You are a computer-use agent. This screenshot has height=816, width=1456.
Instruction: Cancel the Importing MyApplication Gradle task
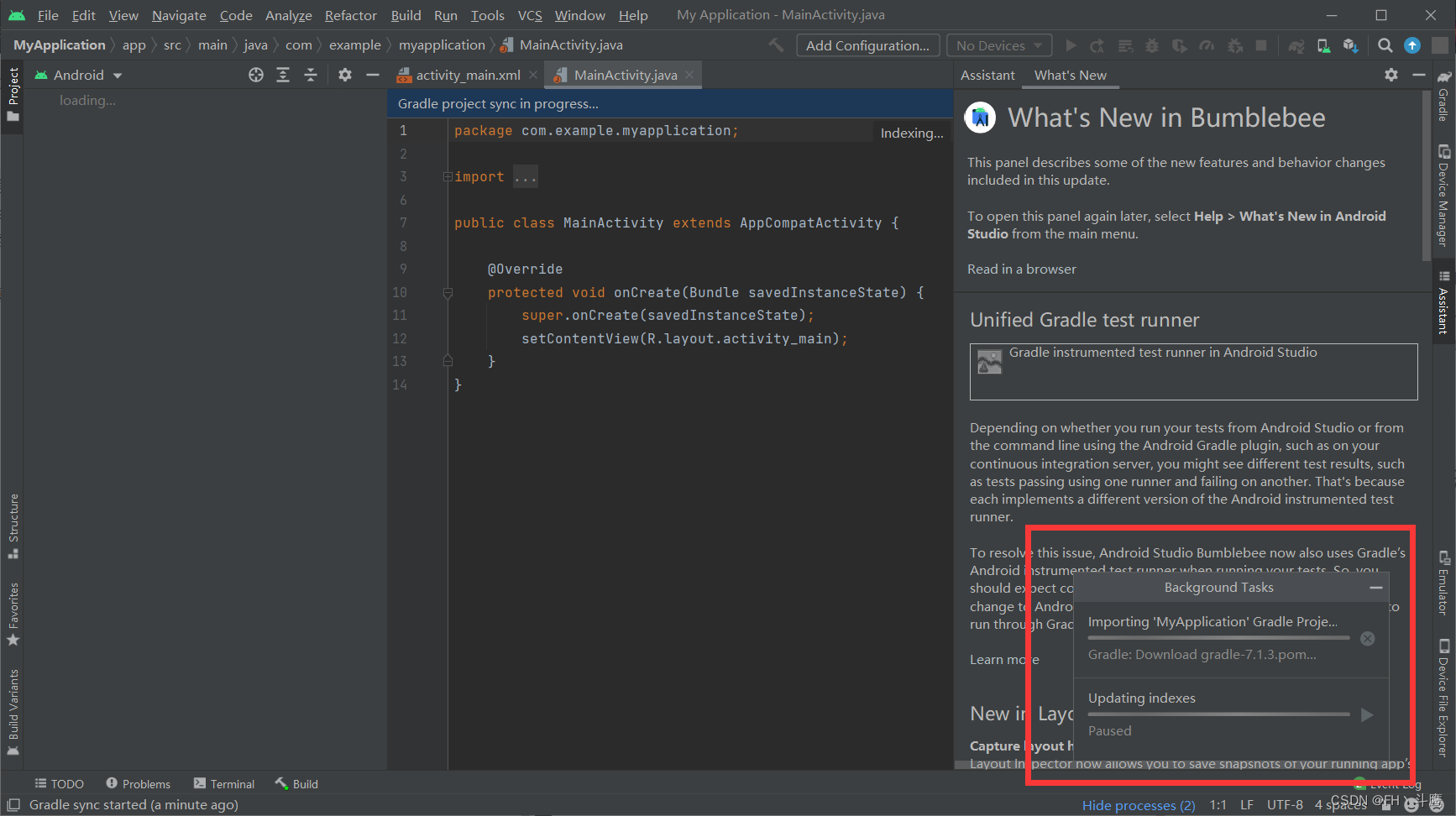point(1368,639)
